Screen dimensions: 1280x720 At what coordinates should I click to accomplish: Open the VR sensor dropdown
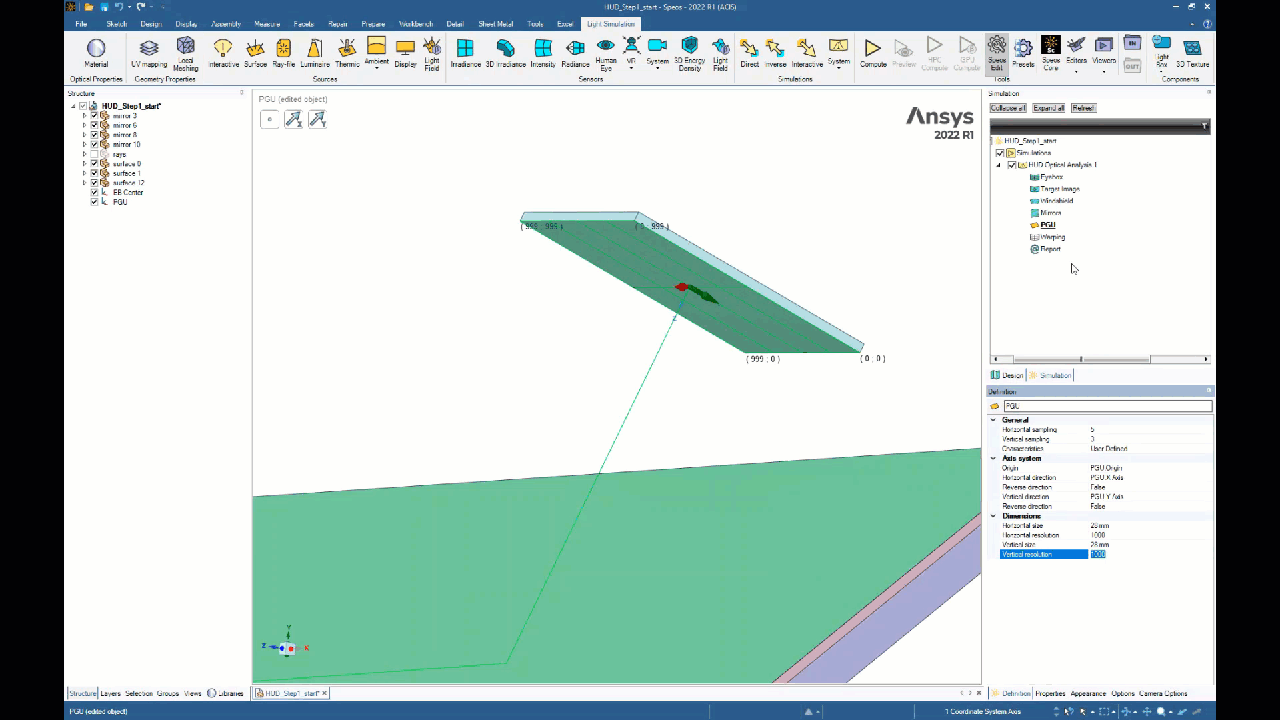coord(631,67)
